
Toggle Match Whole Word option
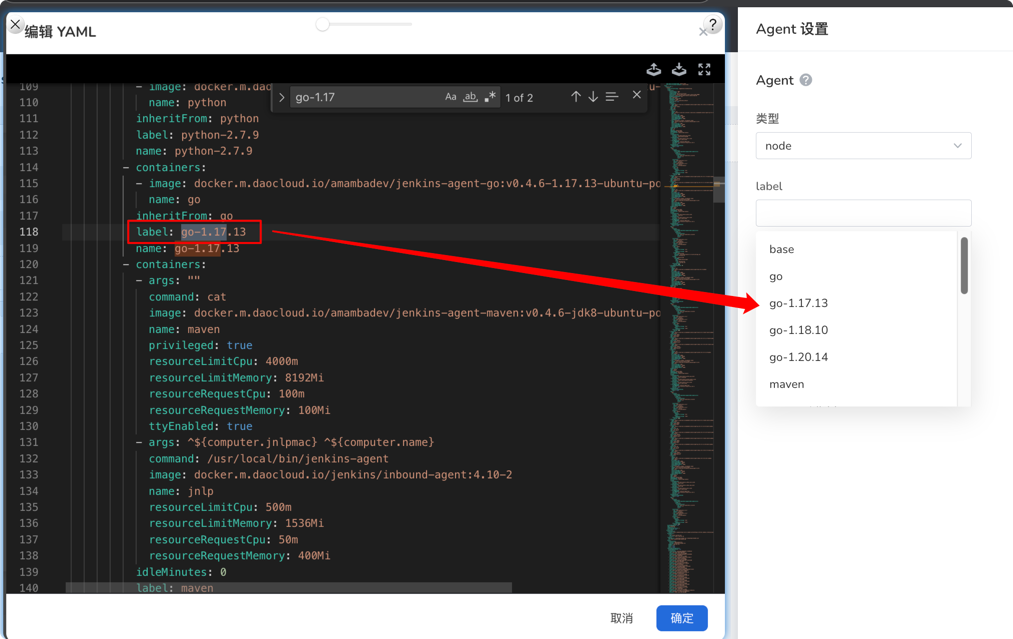pyautogui.click(x=470, y=97)
